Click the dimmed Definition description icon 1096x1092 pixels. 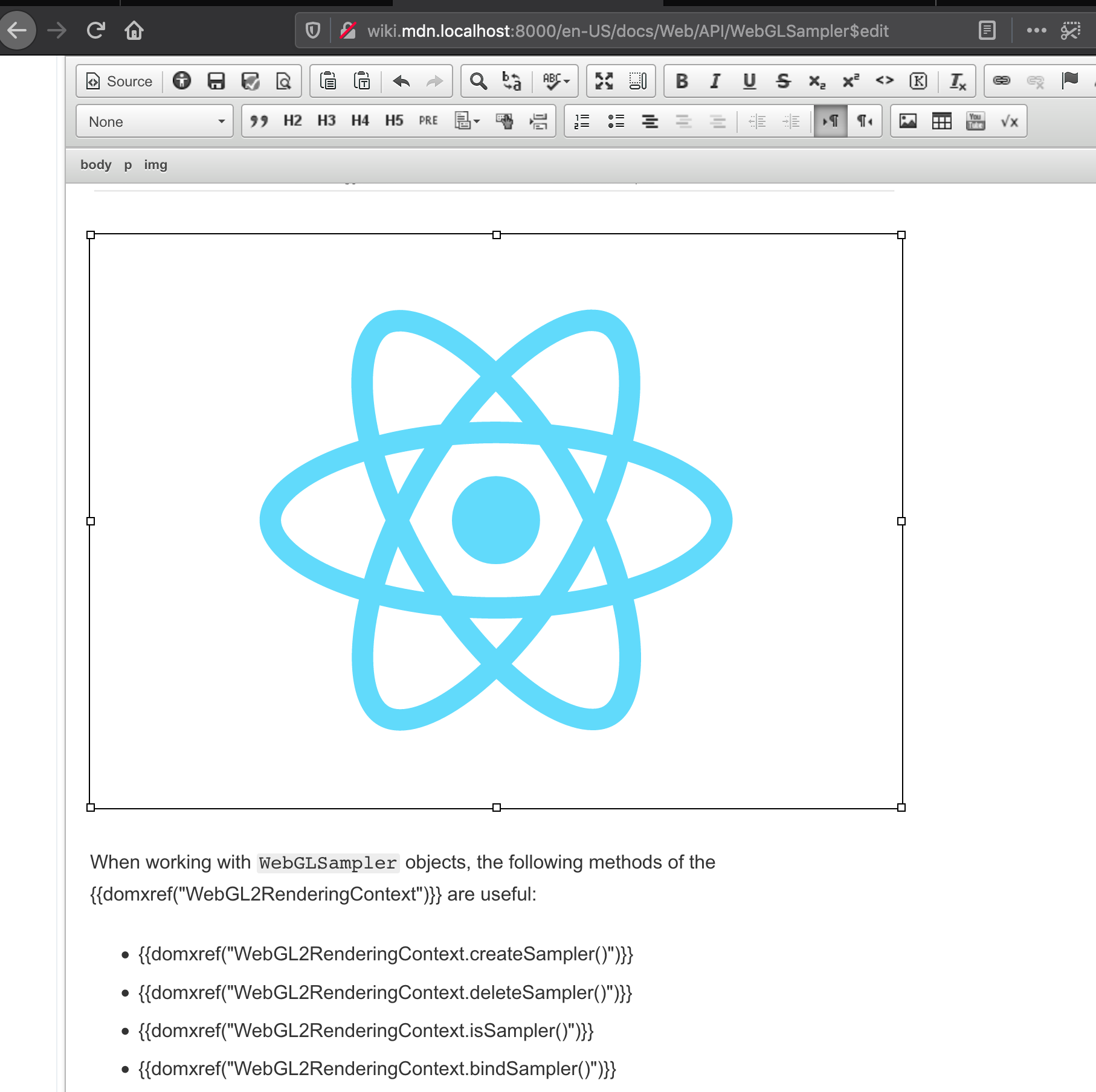(x=717, y=121)
